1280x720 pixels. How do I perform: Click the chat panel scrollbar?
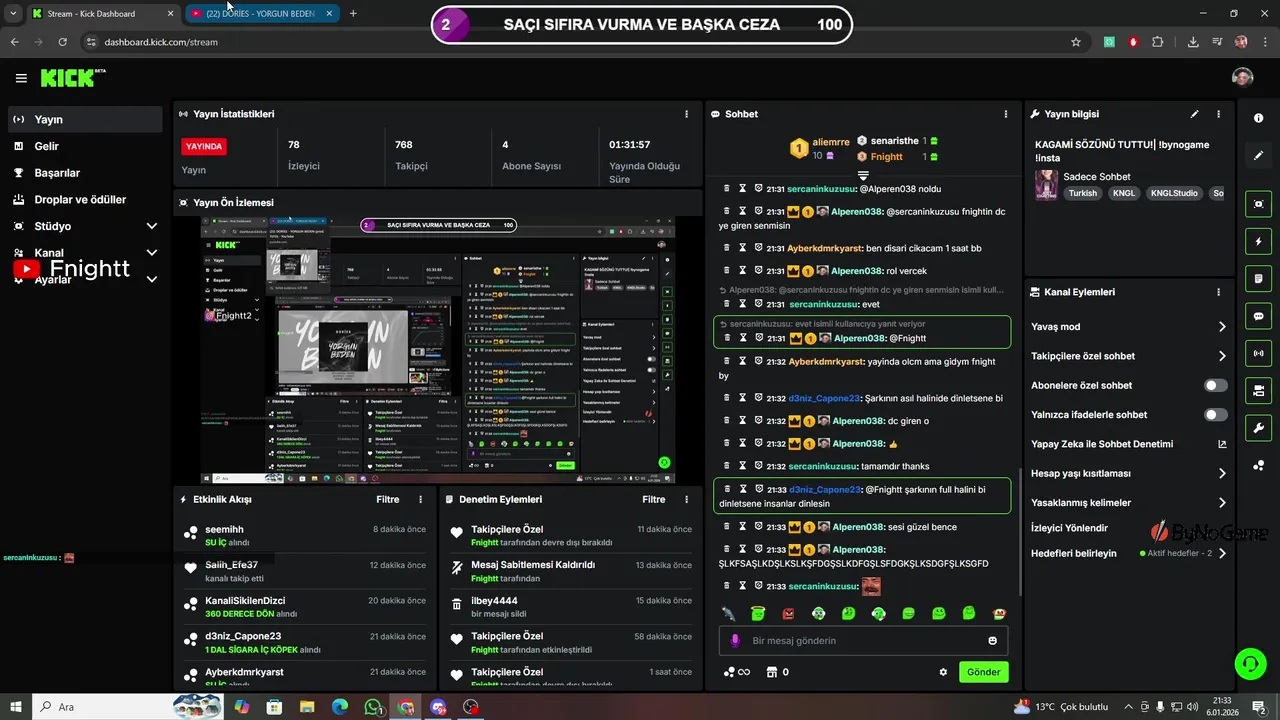pos(1019,530)
